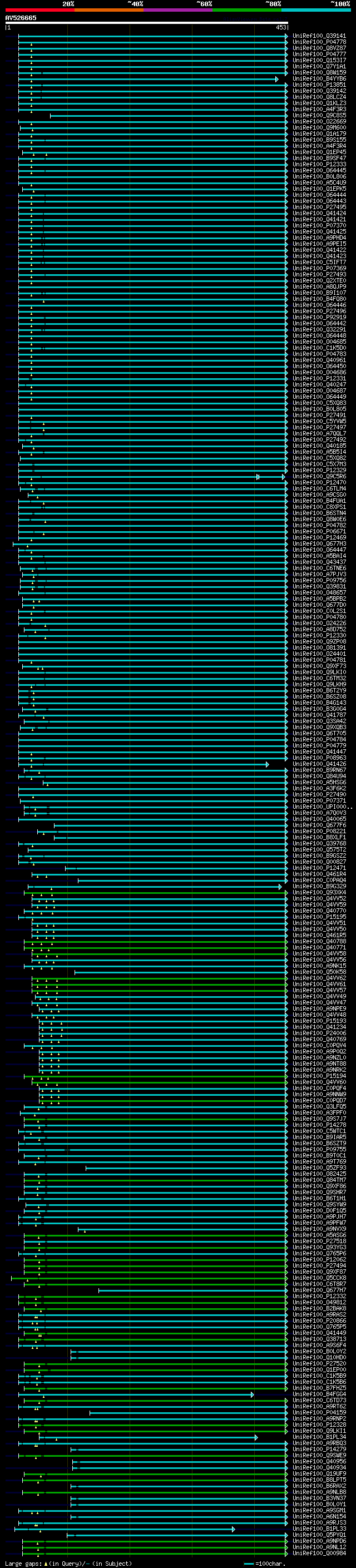This screenshot has width=356, height=1568.
Task: Select hit UniRef100_P04778
Action: pos(319,42)
